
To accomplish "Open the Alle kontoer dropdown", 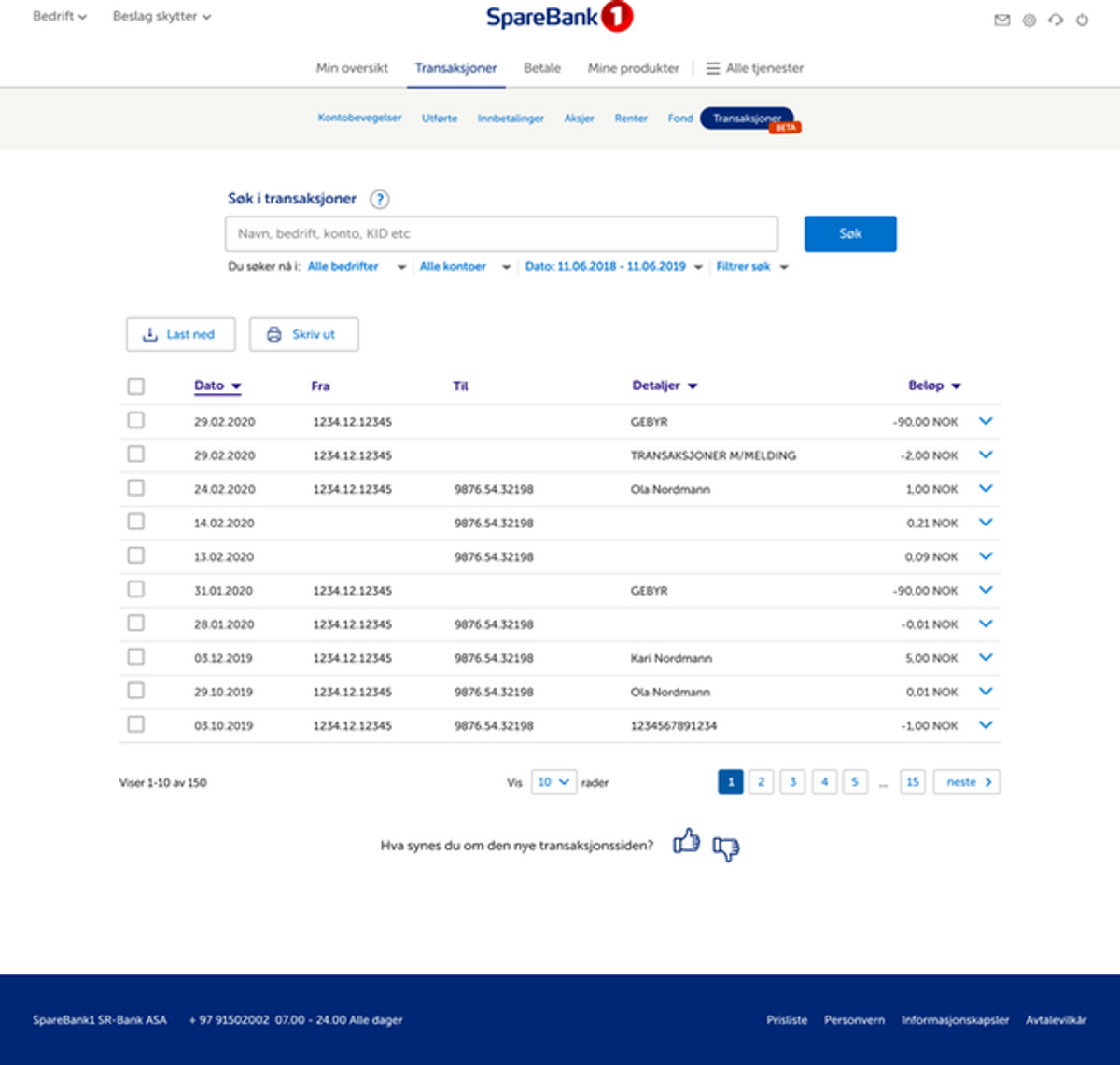I will click(x=459, y=266).
